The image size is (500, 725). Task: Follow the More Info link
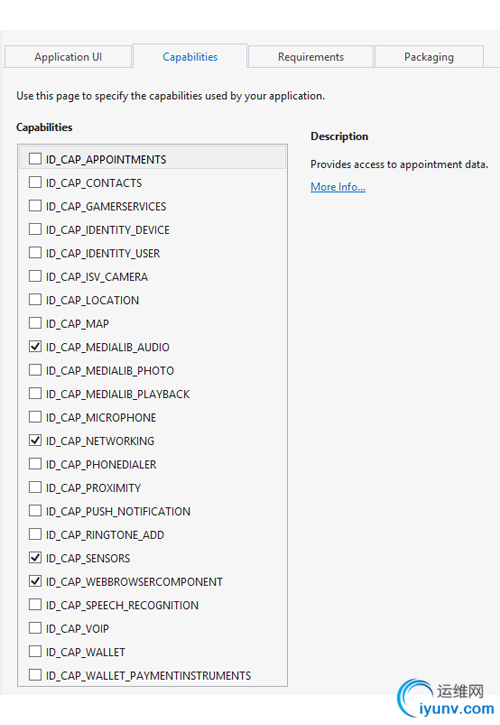pos(338,187)
